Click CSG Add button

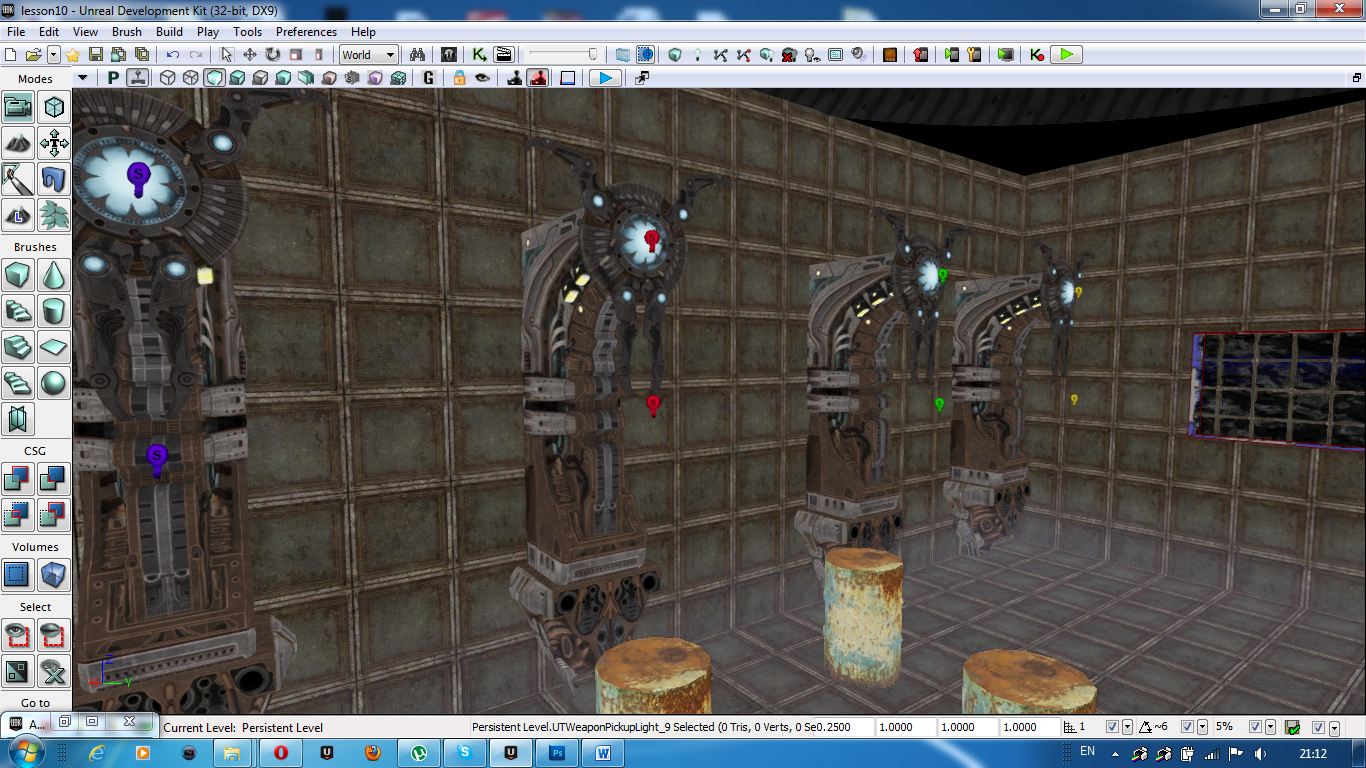point(18,479)
